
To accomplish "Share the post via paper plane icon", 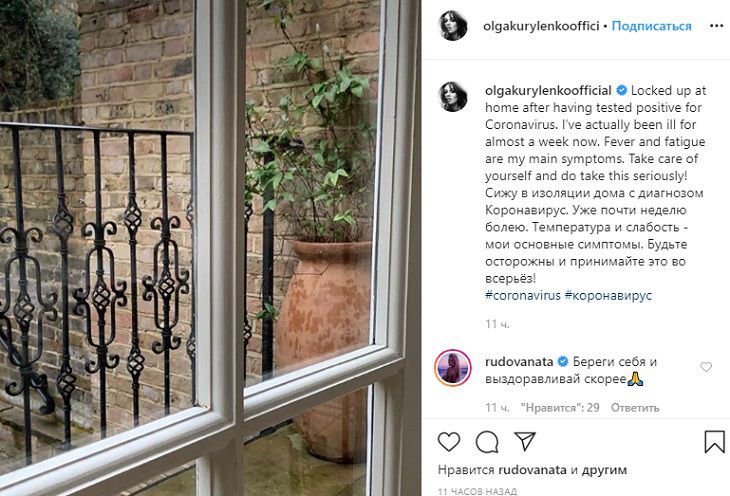I will pyautogui.click(x=525, y=441).
